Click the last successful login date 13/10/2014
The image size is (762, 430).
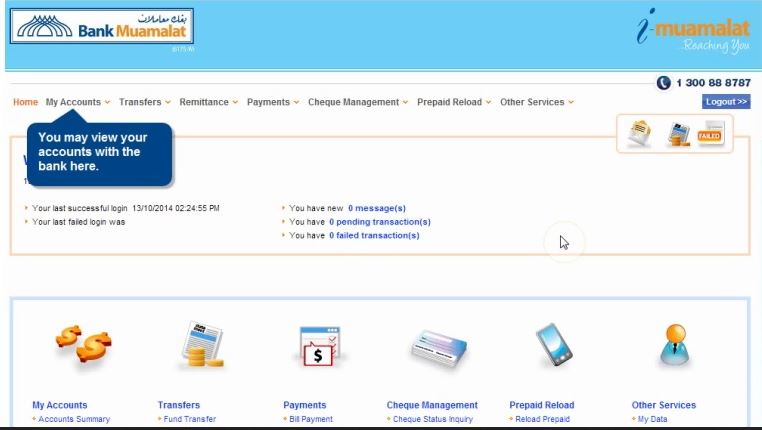(175, 208)
